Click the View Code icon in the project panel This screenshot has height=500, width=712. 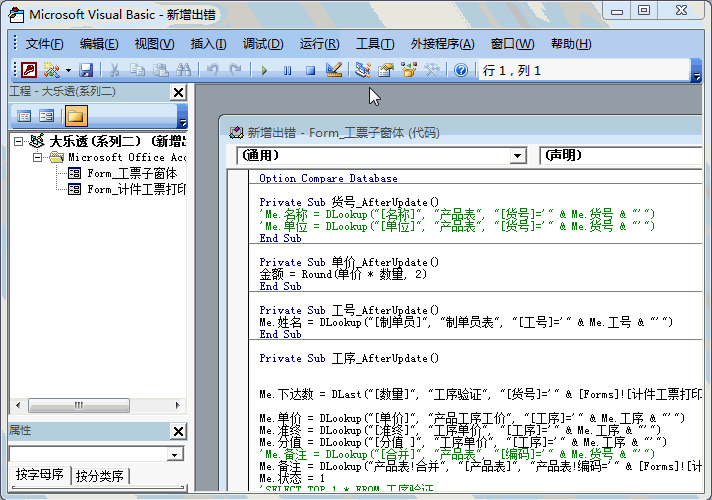[x=24, y=116]
